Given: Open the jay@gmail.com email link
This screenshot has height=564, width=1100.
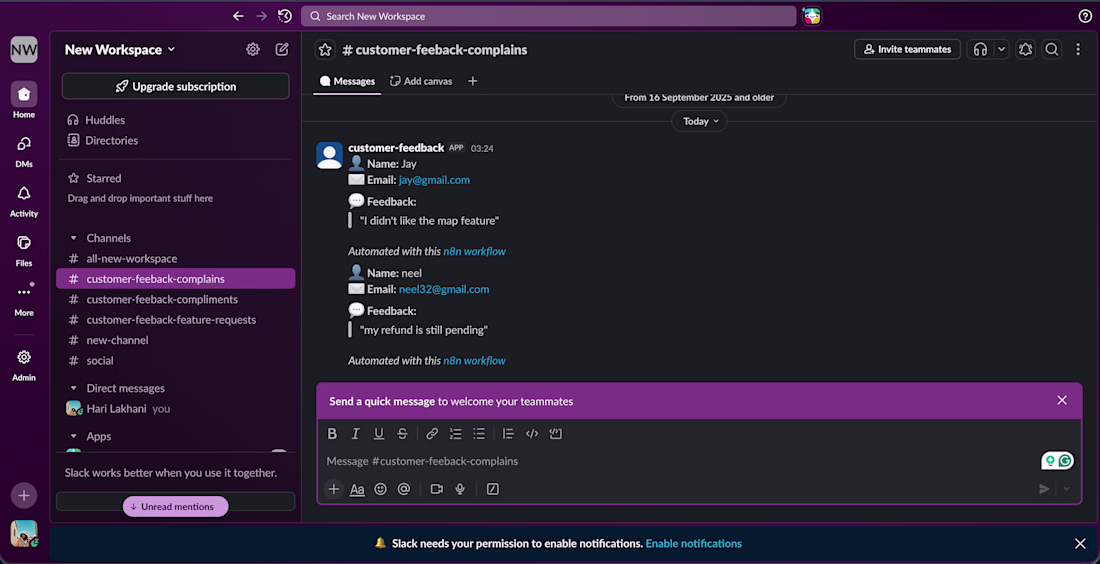Looking at the screenshot, I should (434, 180).
